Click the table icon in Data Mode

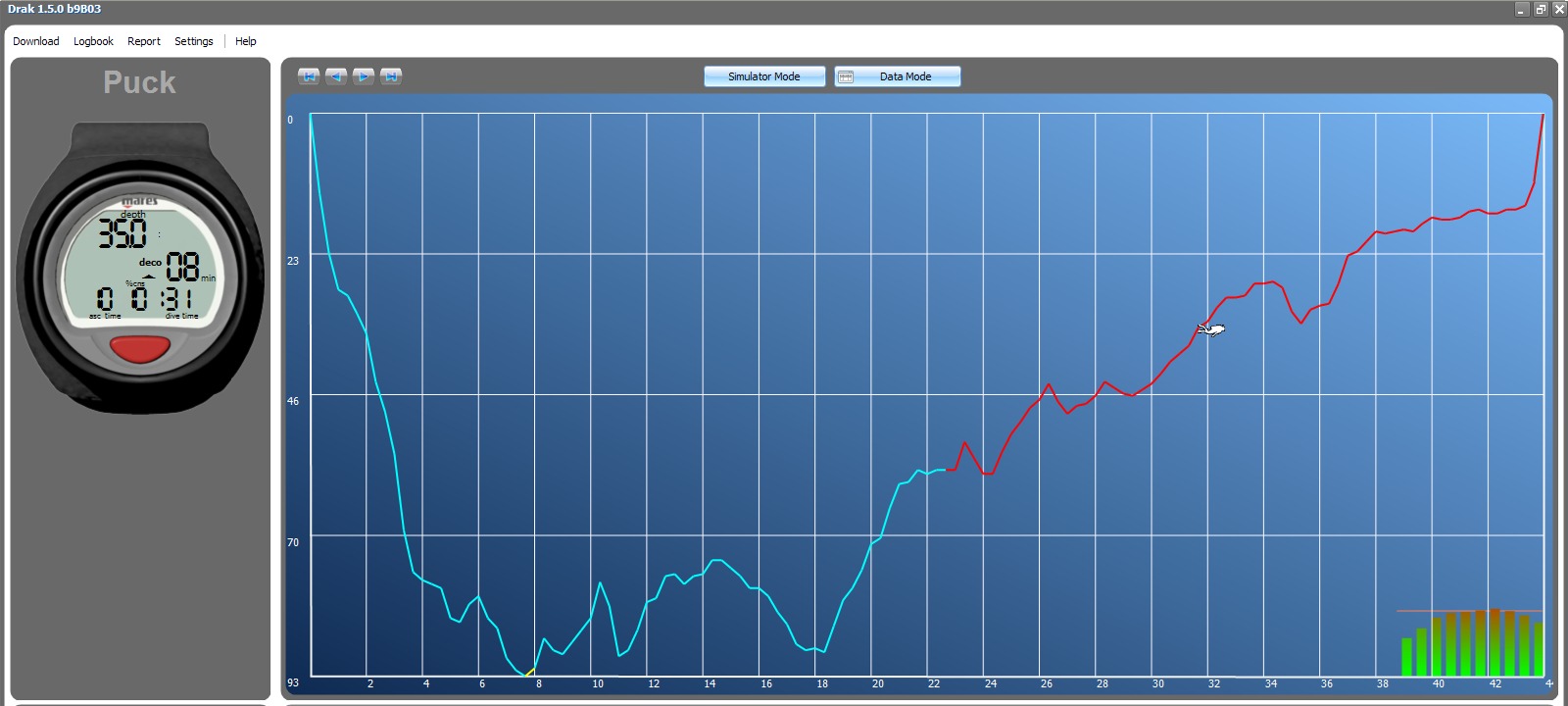(846, 76)
